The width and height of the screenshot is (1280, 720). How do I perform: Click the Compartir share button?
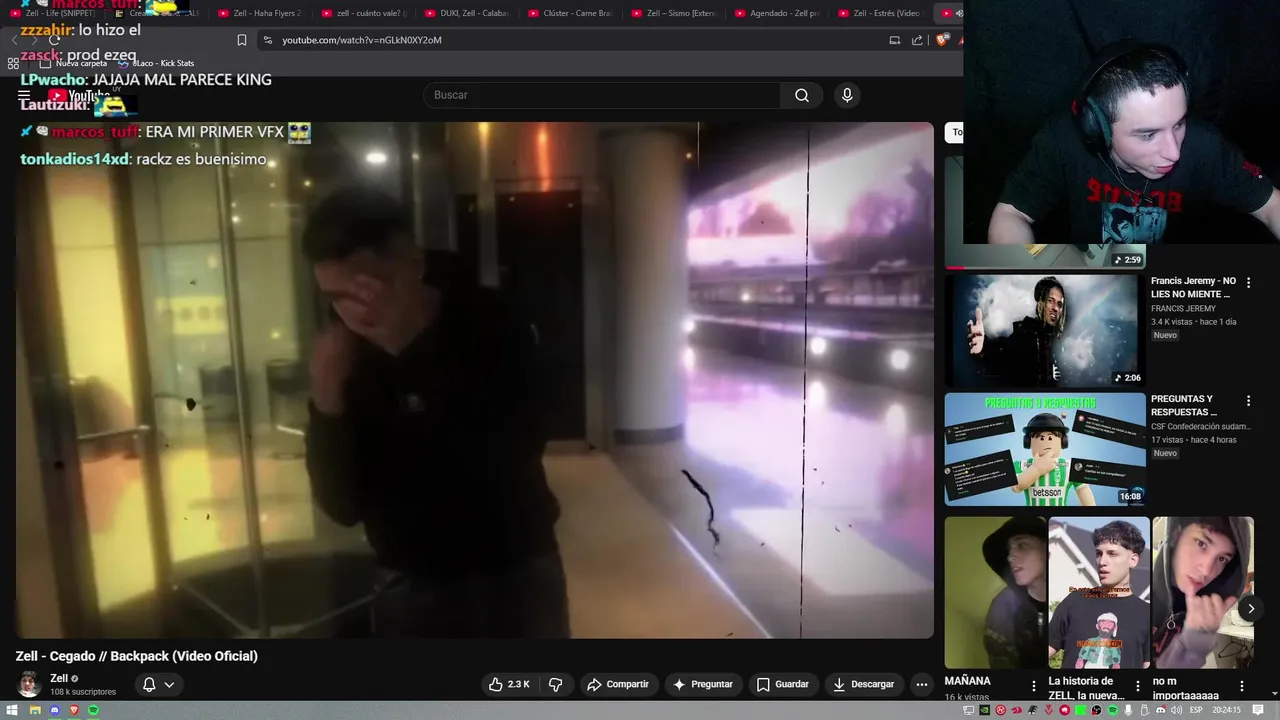click(618, 684)
